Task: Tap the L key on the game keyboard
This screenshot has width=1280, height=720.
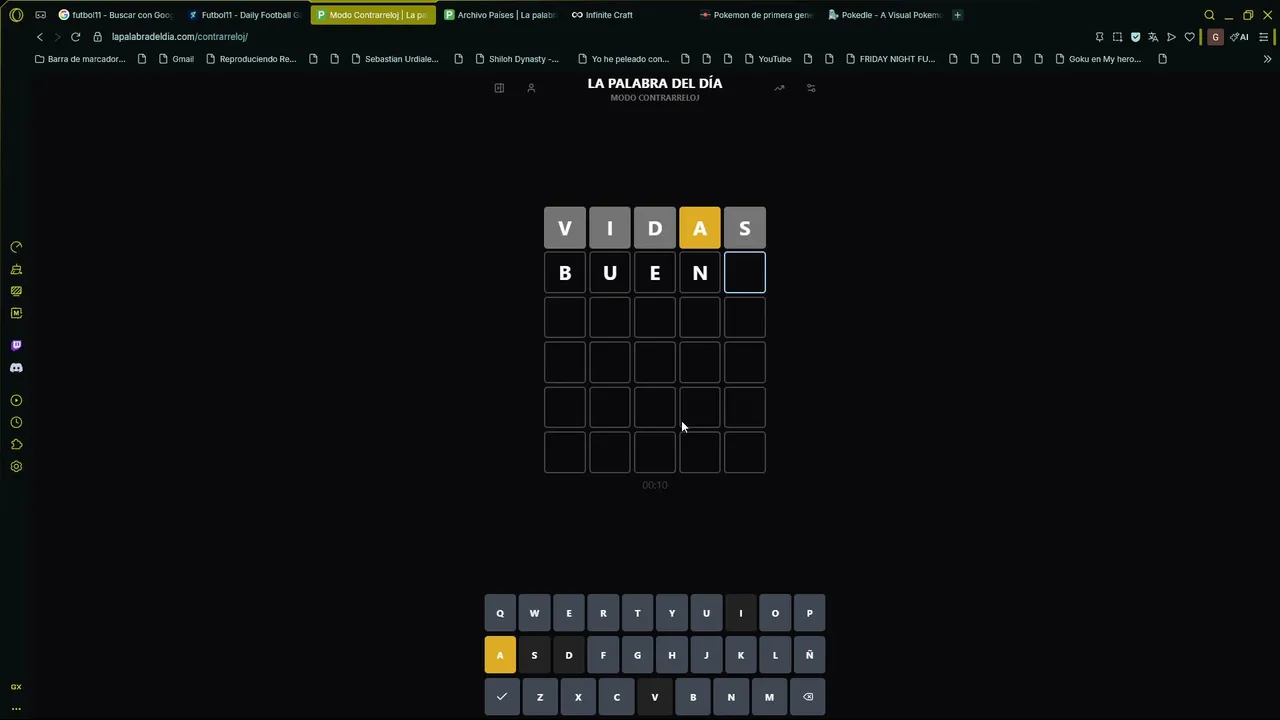Action: pos(775,655)
